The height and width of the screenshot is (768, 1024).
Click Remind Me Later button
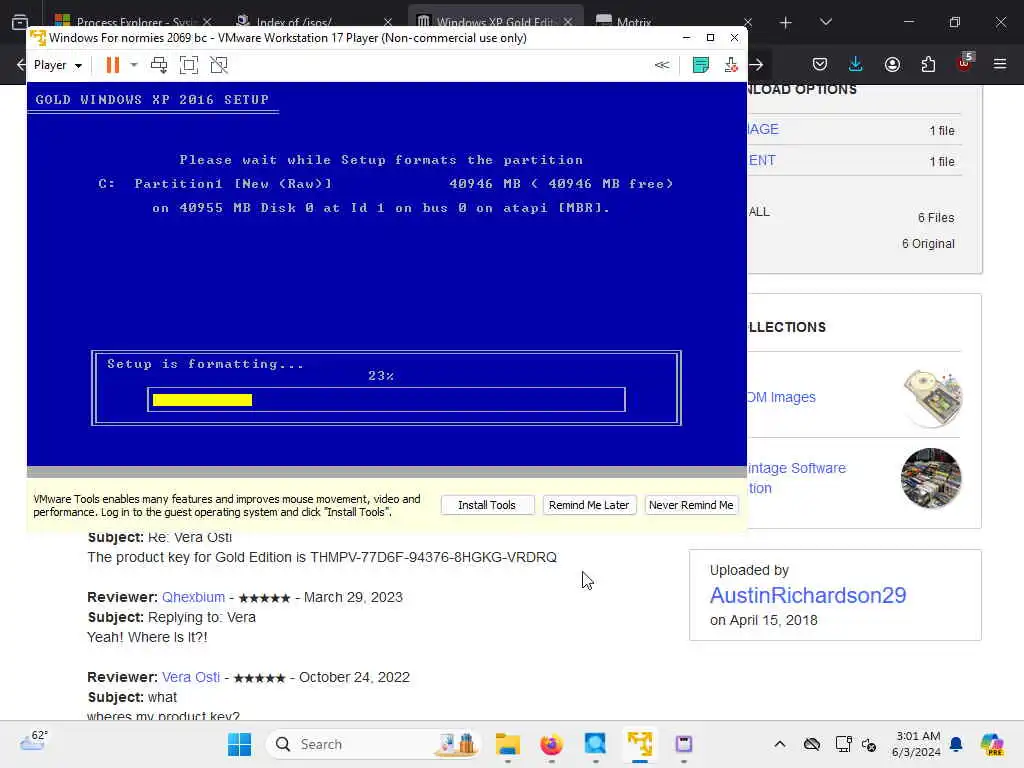(x=589, y=505)
